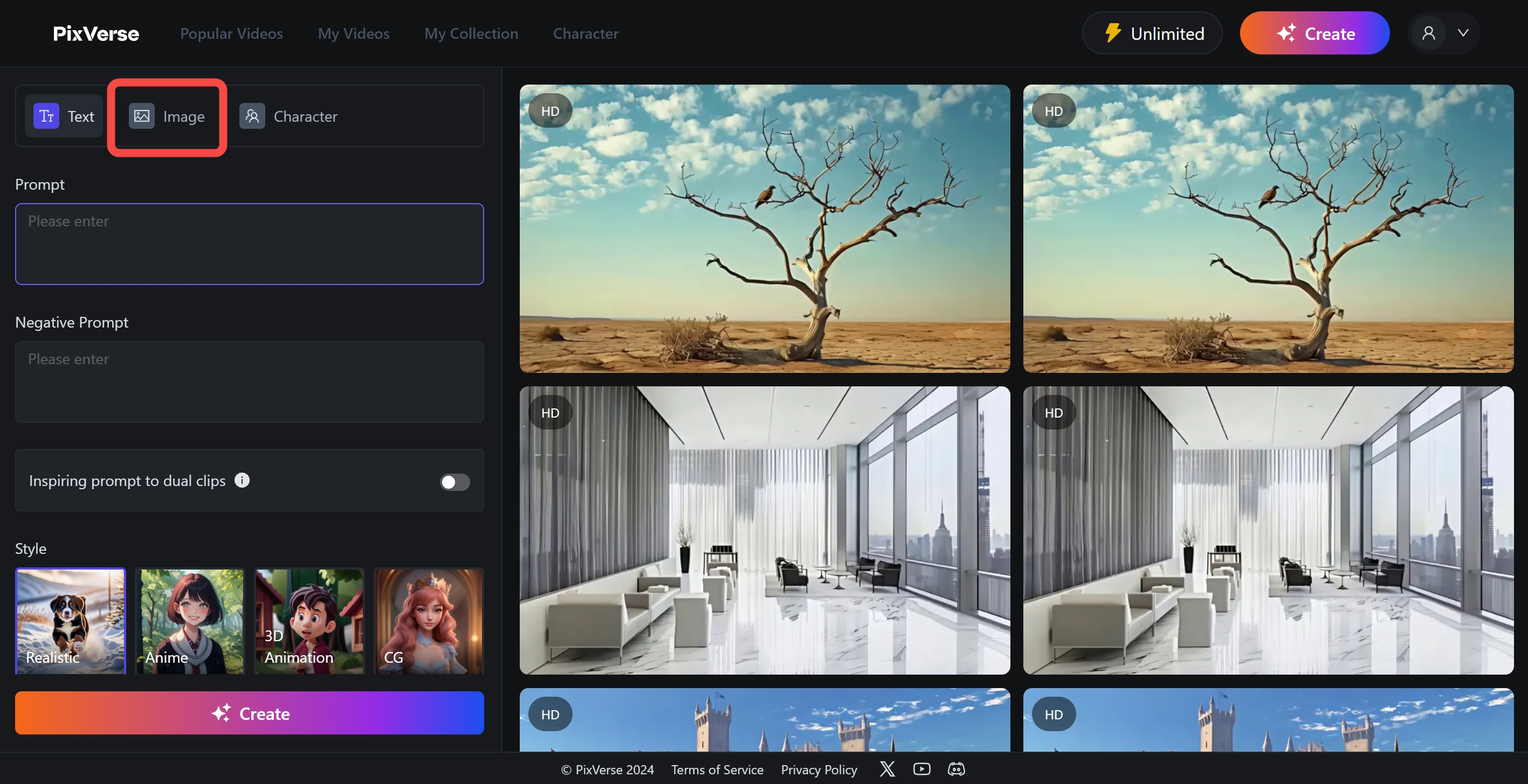Image resolution: width=1528 pixels, height=784 pixels.
Task: Open the right dead tree desert video
Action: pyautogui.click(x=1268, y=229)
